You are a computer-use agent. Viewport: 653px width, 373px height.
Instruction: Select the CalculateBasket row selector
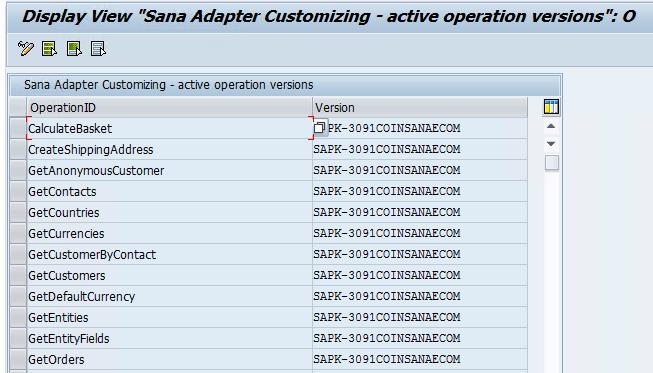[18, 128]
